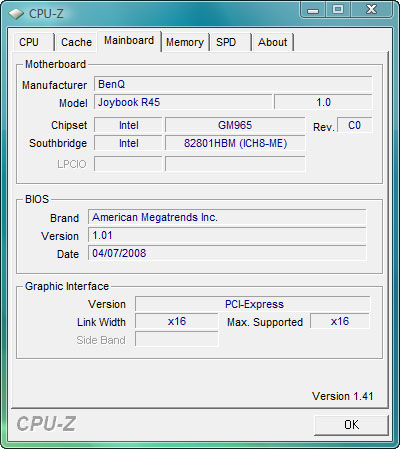Click the Manufacturer label
The image size is (400, 449).
[x=54, y=85]
